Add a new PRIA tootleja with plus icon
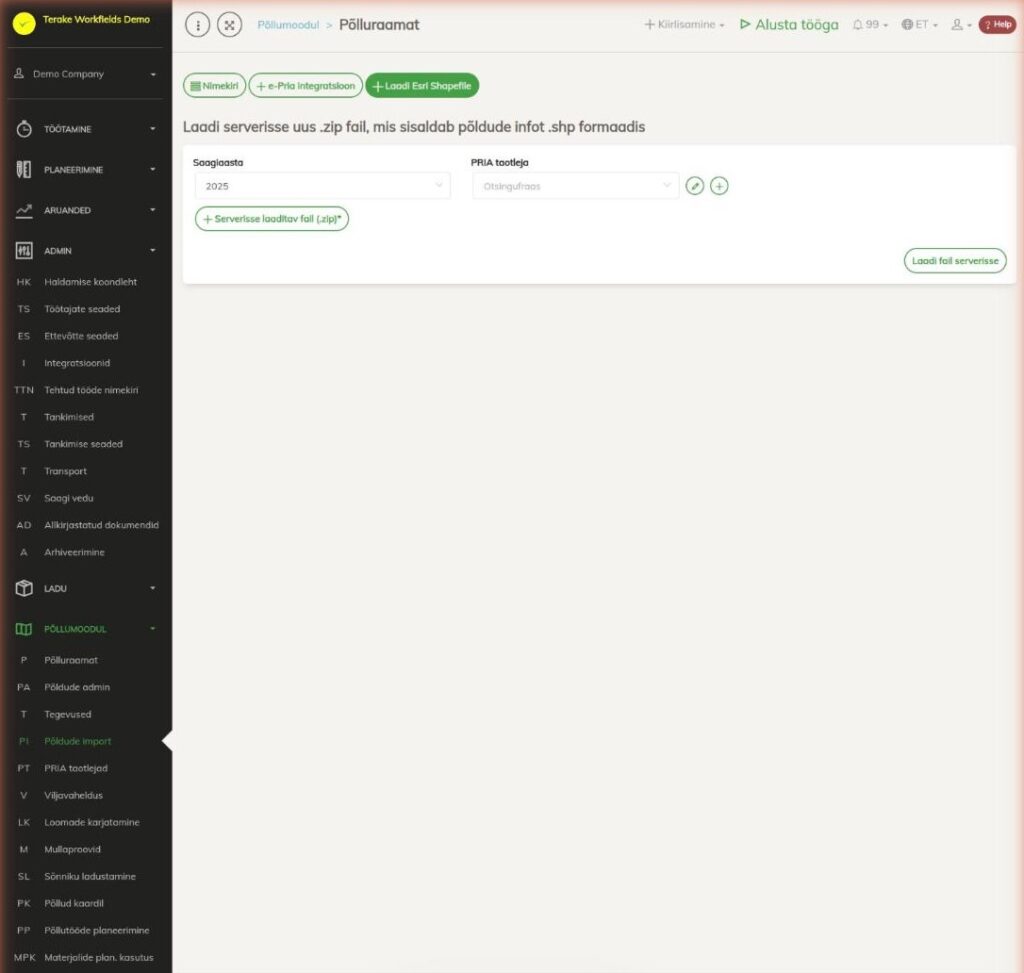1024x973 pixels. pyautogui.click(x=719, y=186)
